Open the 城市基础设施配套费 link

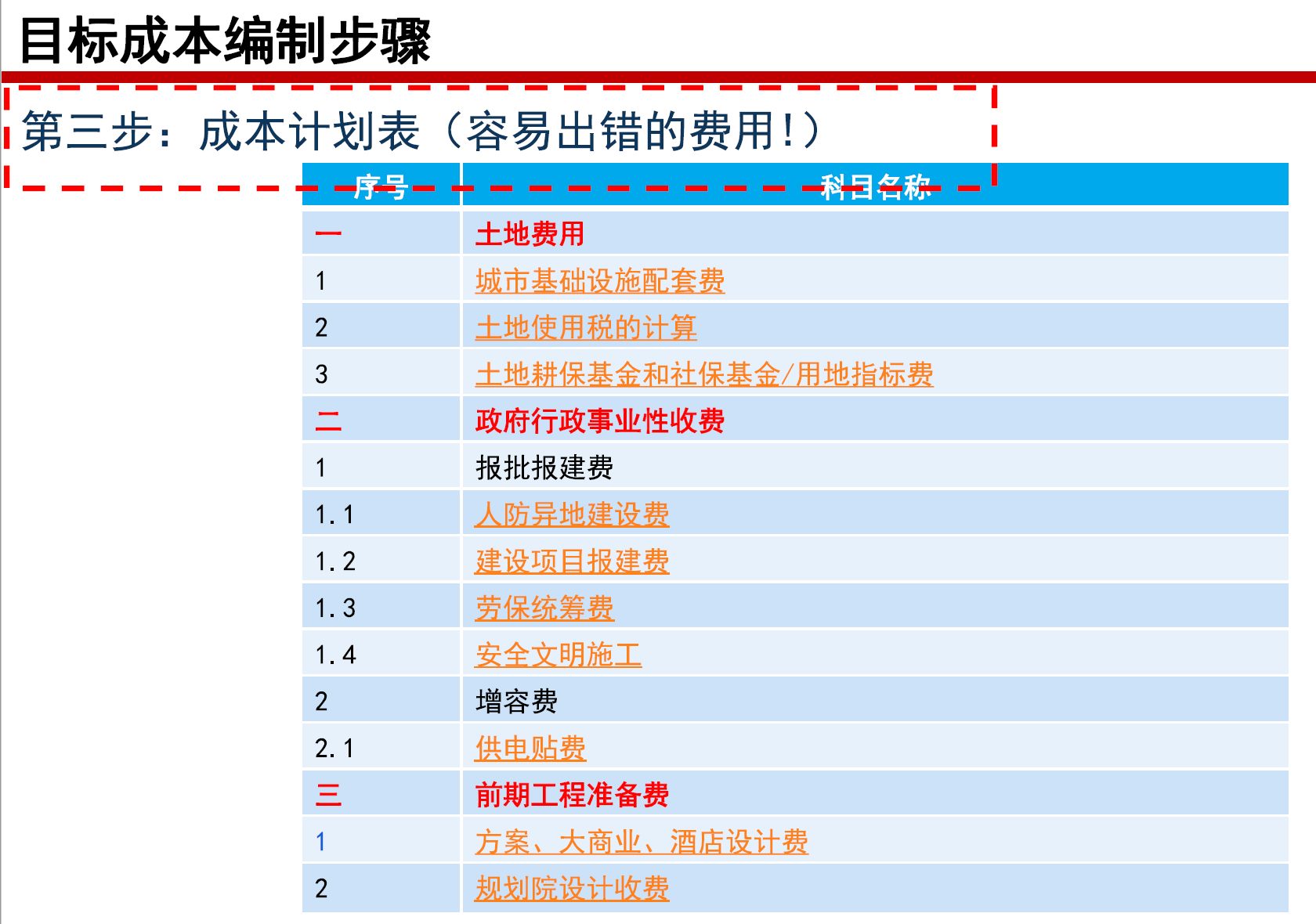[x=599, y=280]
